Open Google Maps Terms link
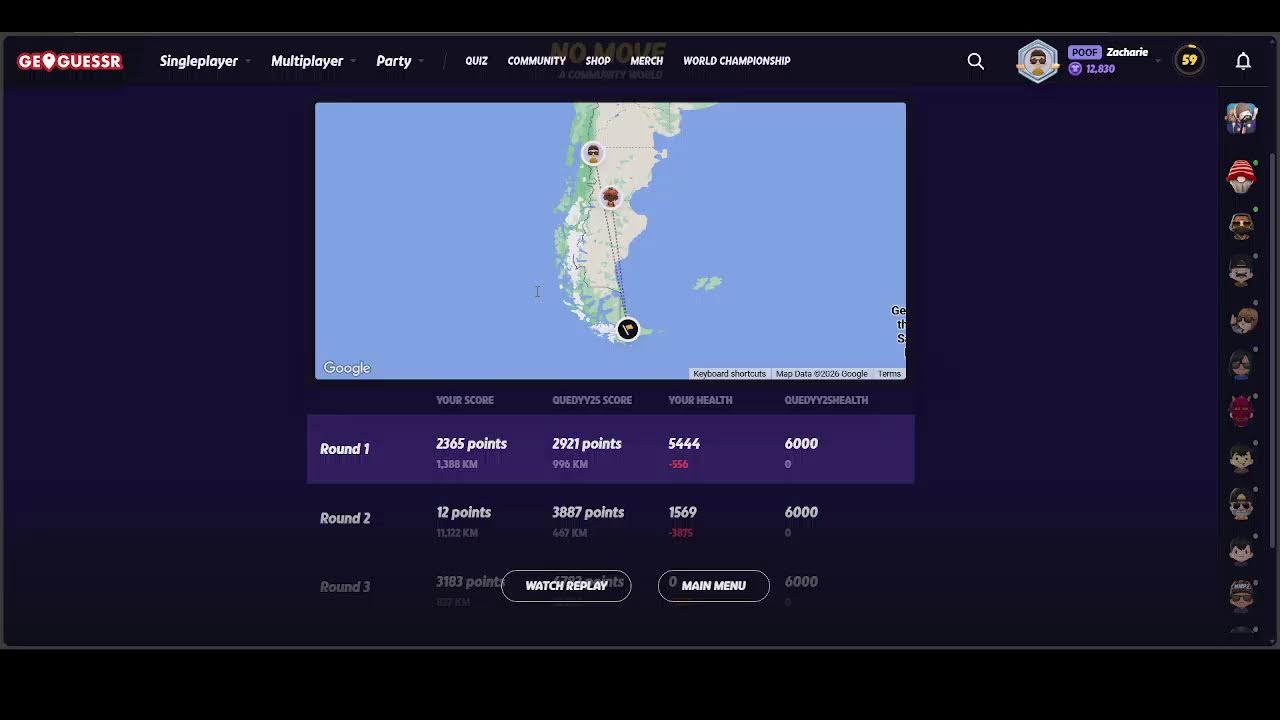The width and height of the screenshot is (1280, 720). tap(889, 374)
